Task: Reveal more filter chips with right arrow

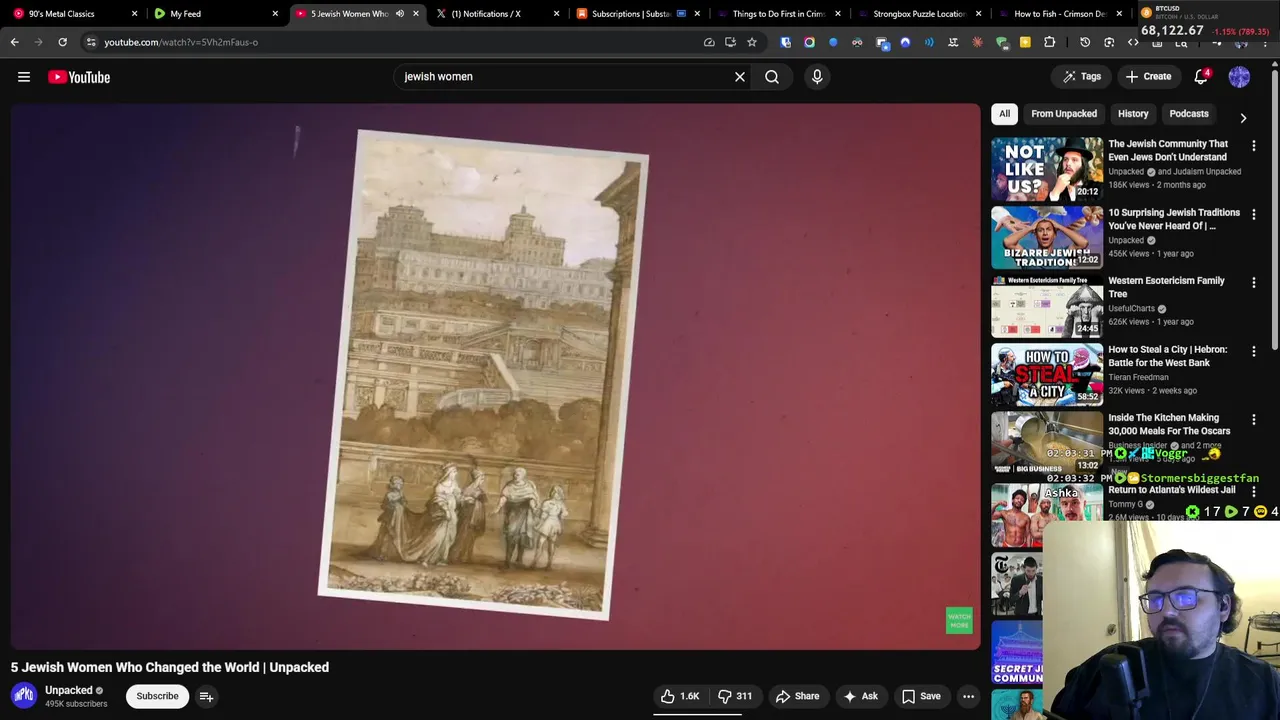Action: (1243, 118)
